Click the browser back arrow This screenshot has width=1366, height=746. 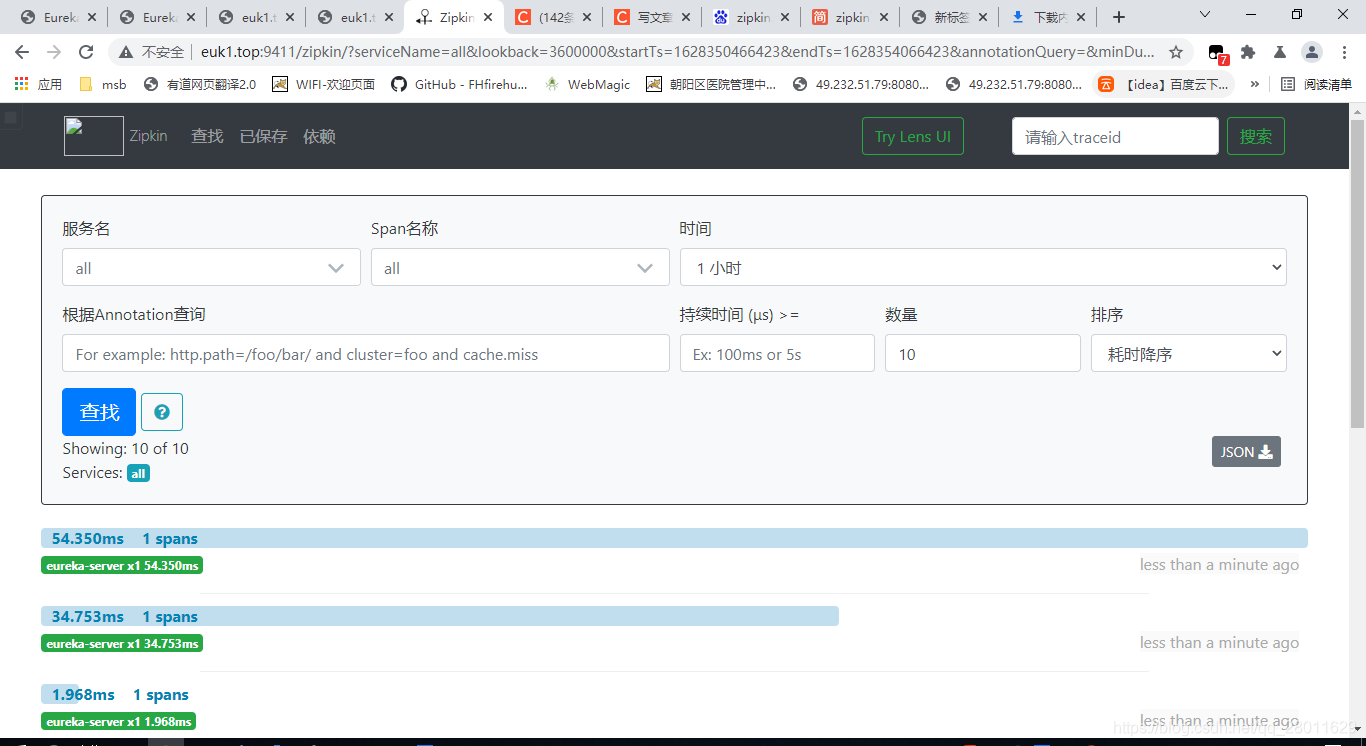pos(22,52)
